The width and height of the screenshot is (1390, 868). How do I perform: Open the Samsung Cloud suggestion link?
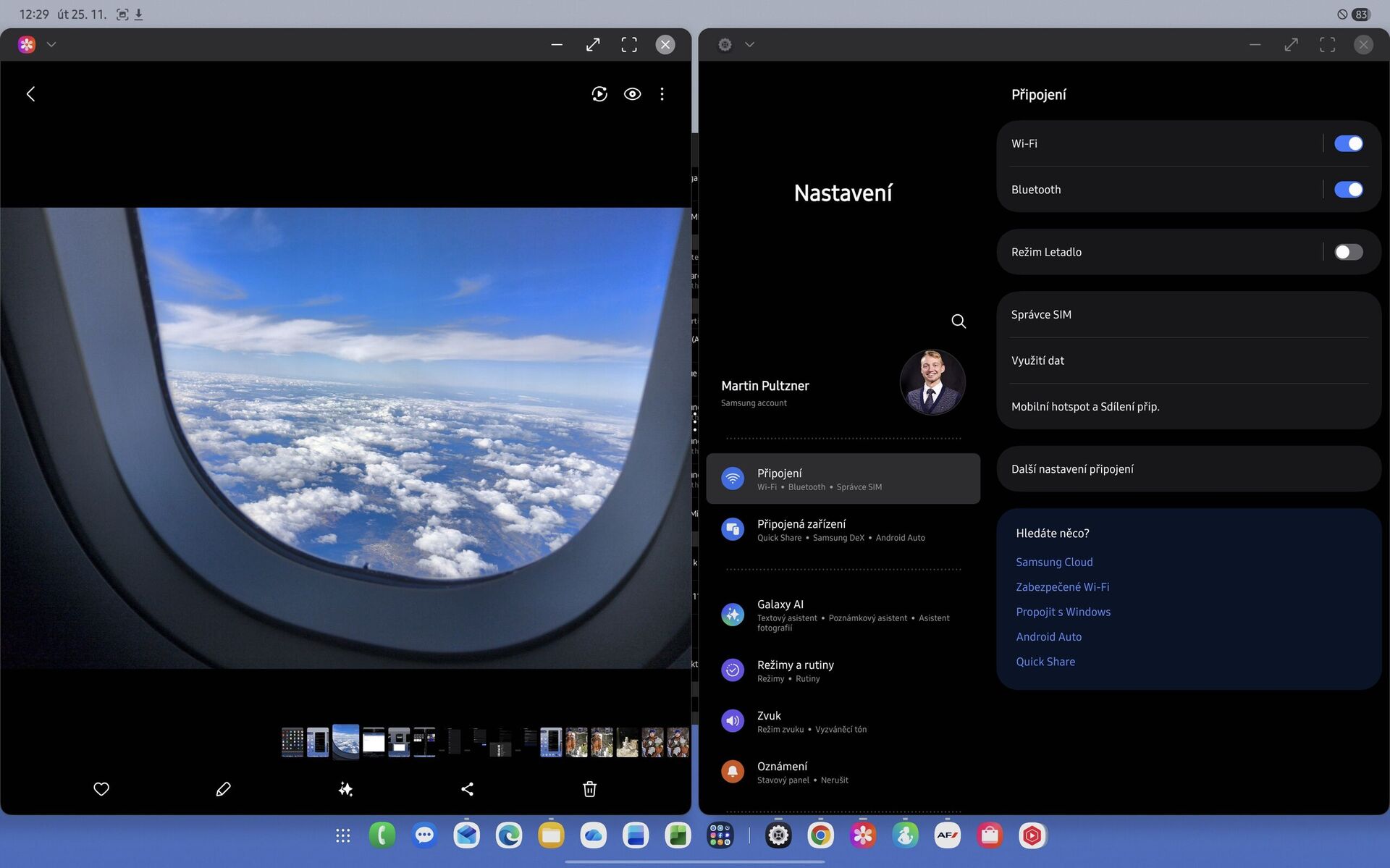[x=1054, y=562]
